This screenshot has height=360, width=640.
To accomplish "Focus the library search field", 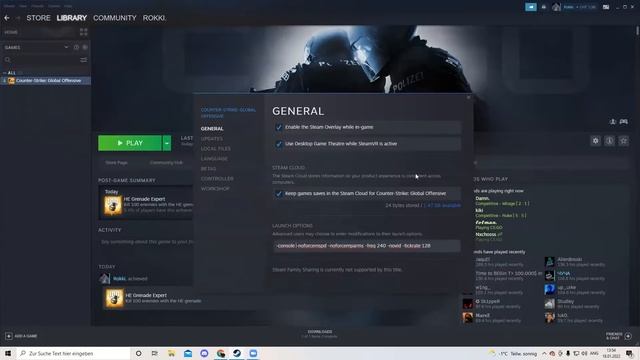I will tap(41, 60).
